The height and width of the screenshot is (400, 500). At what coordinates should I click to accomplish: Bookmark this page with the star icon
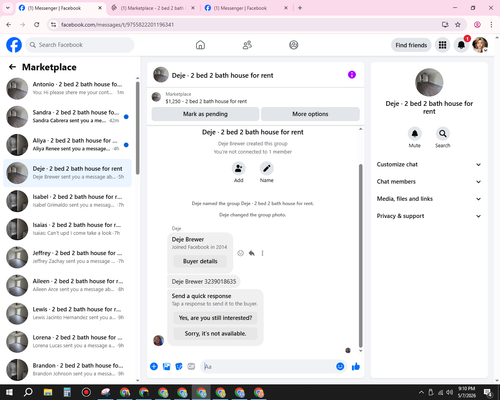tap(458, 25)
